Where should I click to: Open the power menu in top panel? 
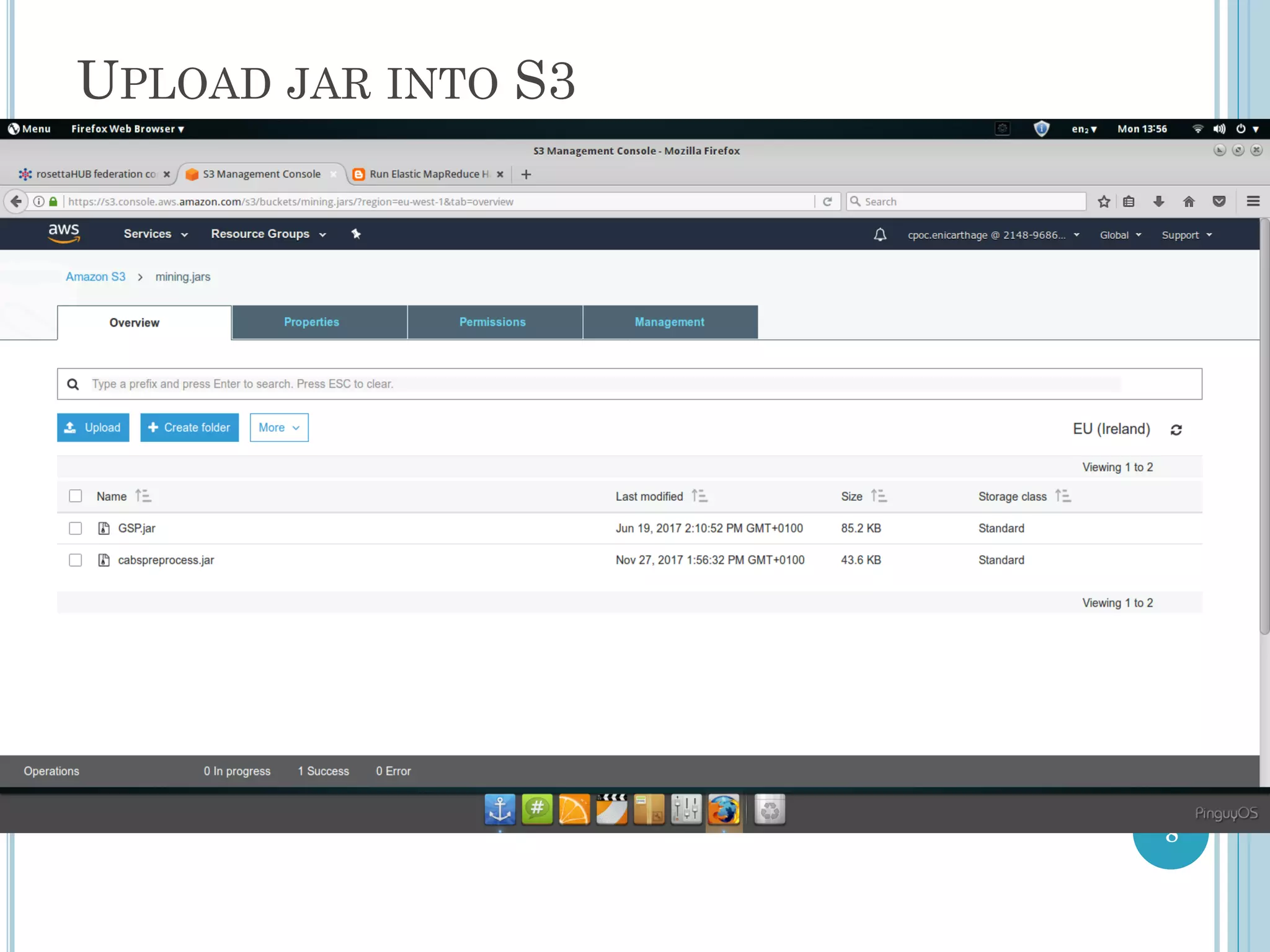point(1248,129)
